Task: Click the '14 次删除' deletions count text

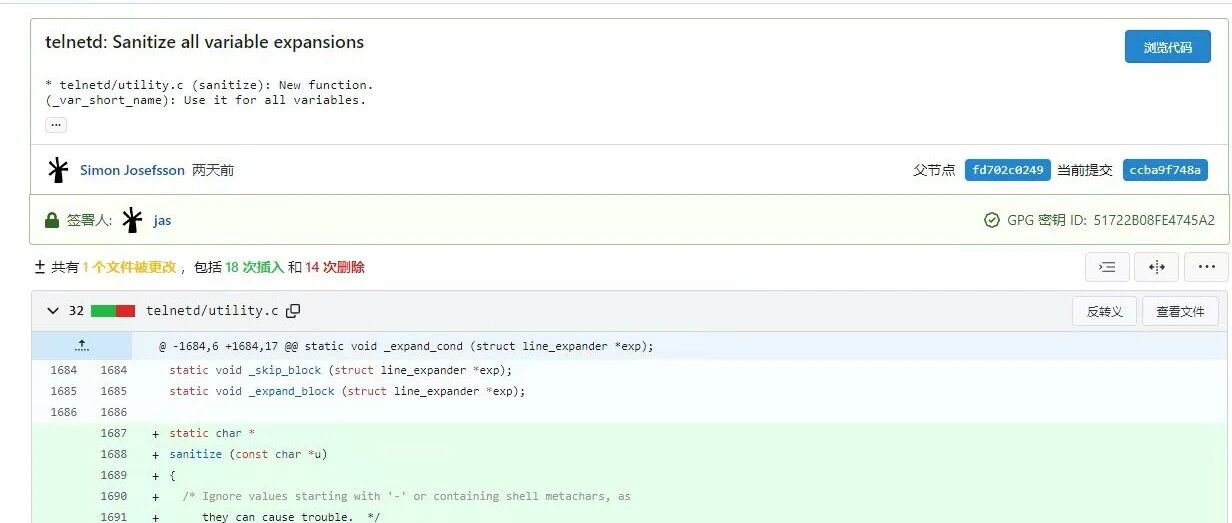Action: click(335, 267)
